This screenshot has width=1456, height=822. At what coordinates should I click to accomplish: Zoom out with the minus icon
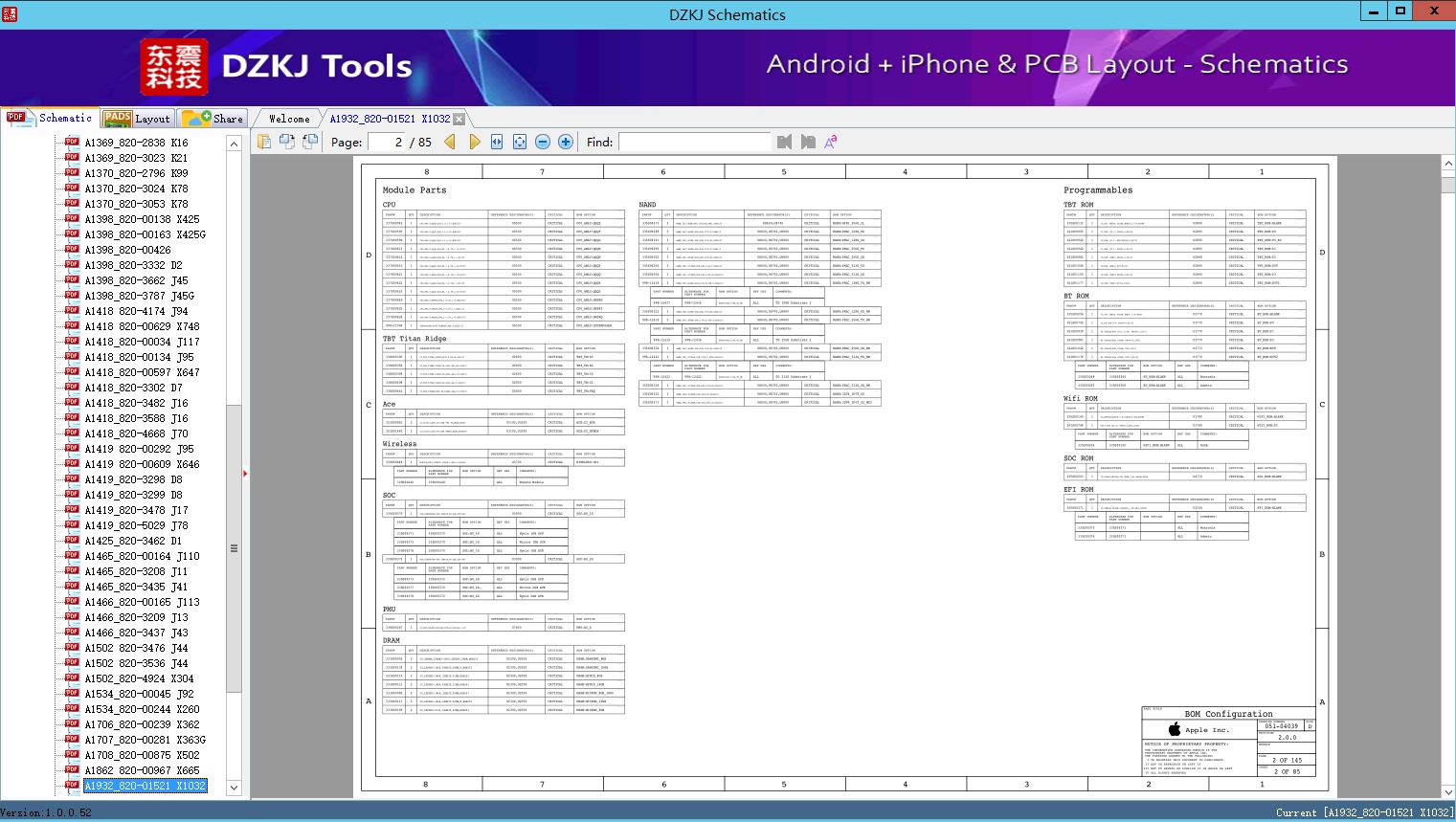point(543,142)
